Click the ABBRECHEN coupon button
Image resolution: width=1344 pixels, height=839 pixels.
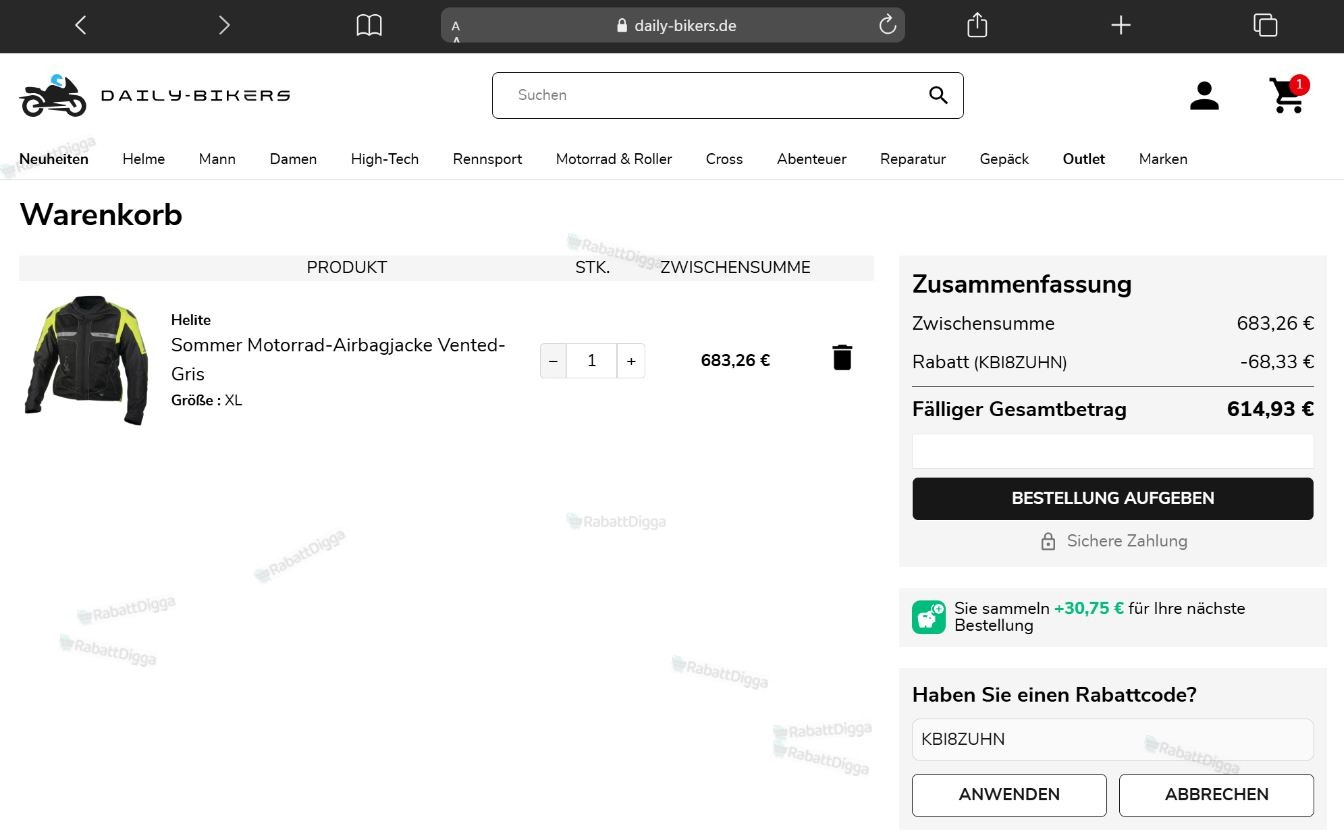tap(1216, 795)
